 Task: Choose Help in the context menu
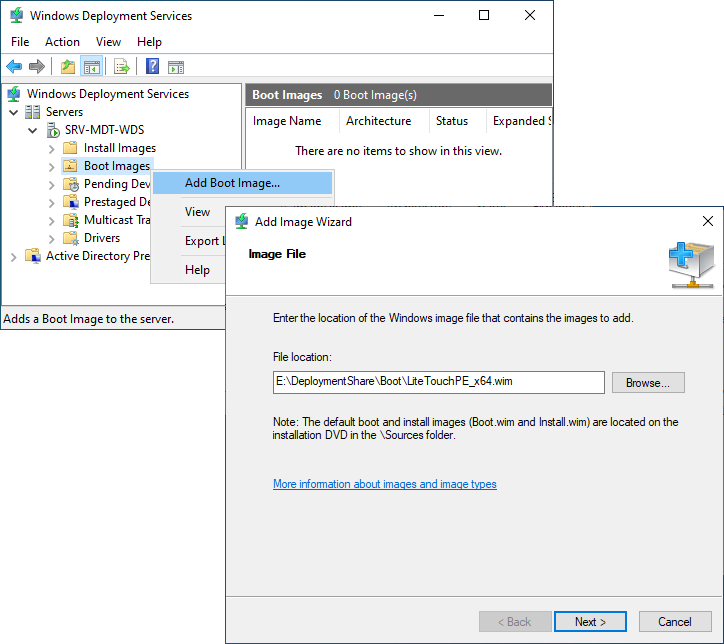pos(198,270)
